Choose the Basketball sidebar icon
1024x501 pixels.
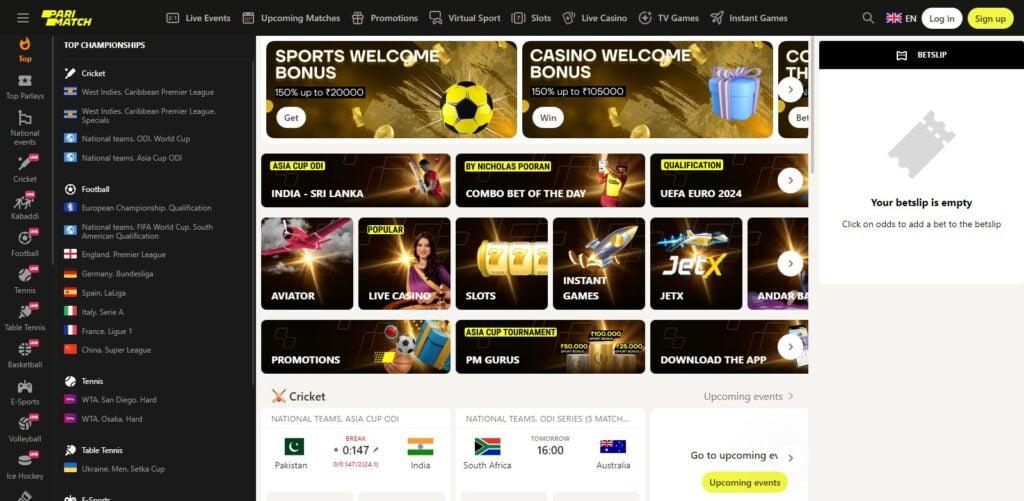25,349
